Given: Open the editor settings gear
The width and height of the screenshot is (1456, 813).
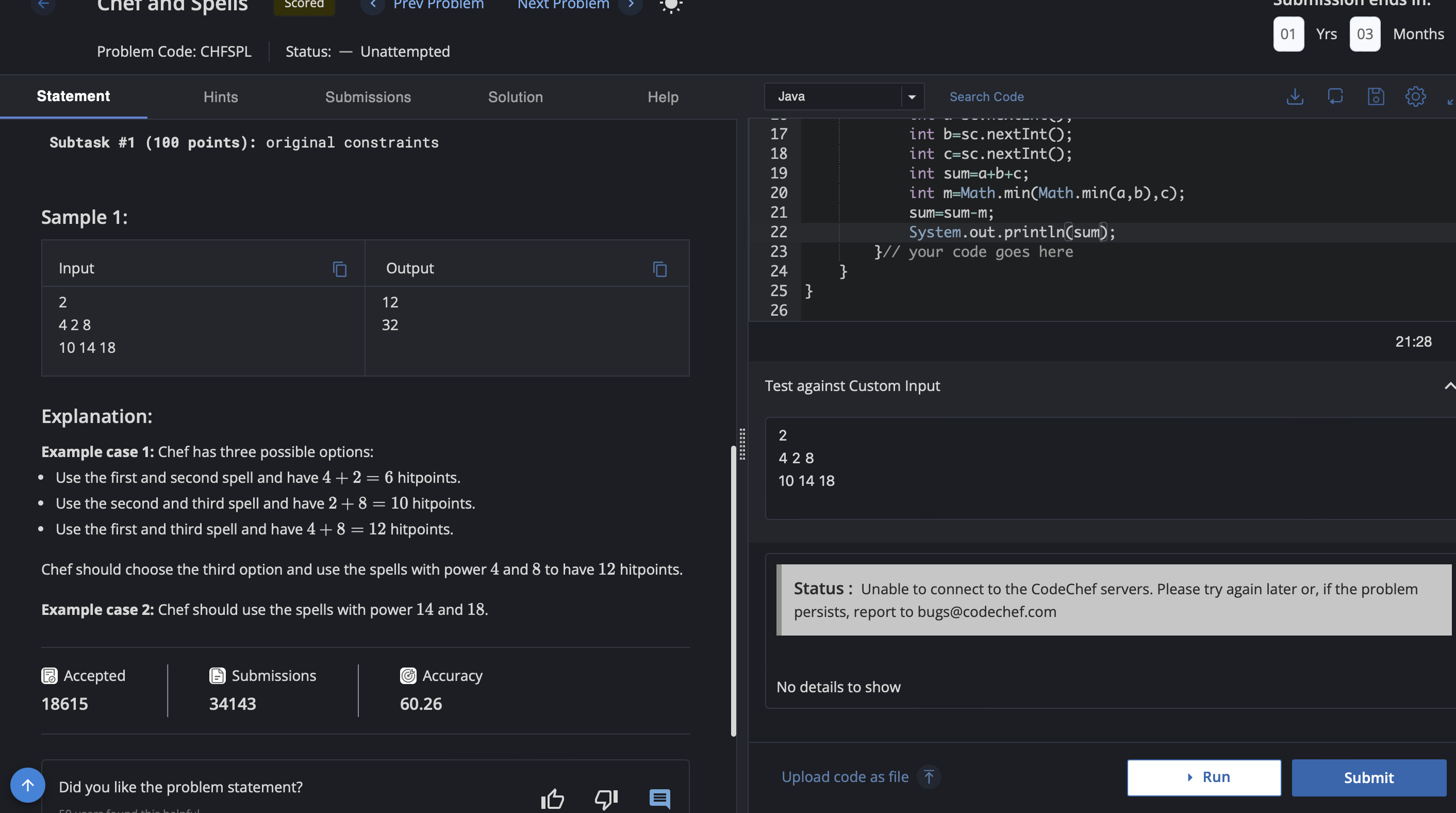Looking at the screenshot, I should click(x=1415, y=96).
